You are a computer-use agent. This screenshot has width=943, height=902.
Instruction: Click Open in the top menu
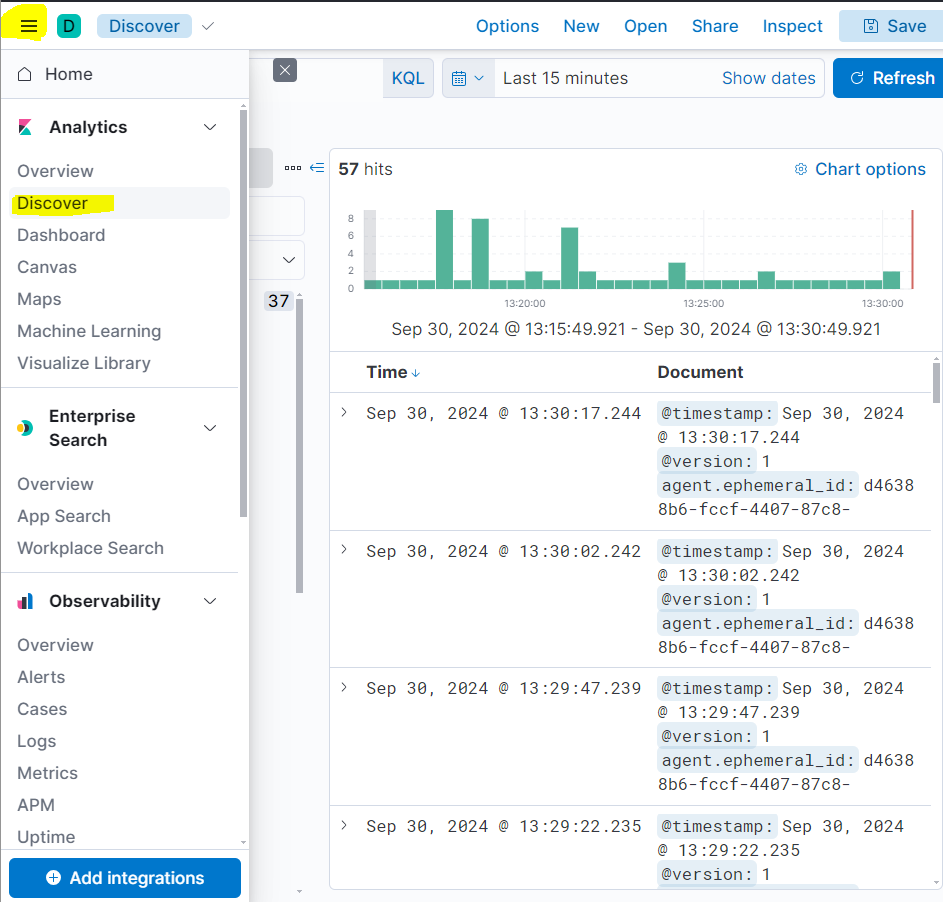point(645,26)
